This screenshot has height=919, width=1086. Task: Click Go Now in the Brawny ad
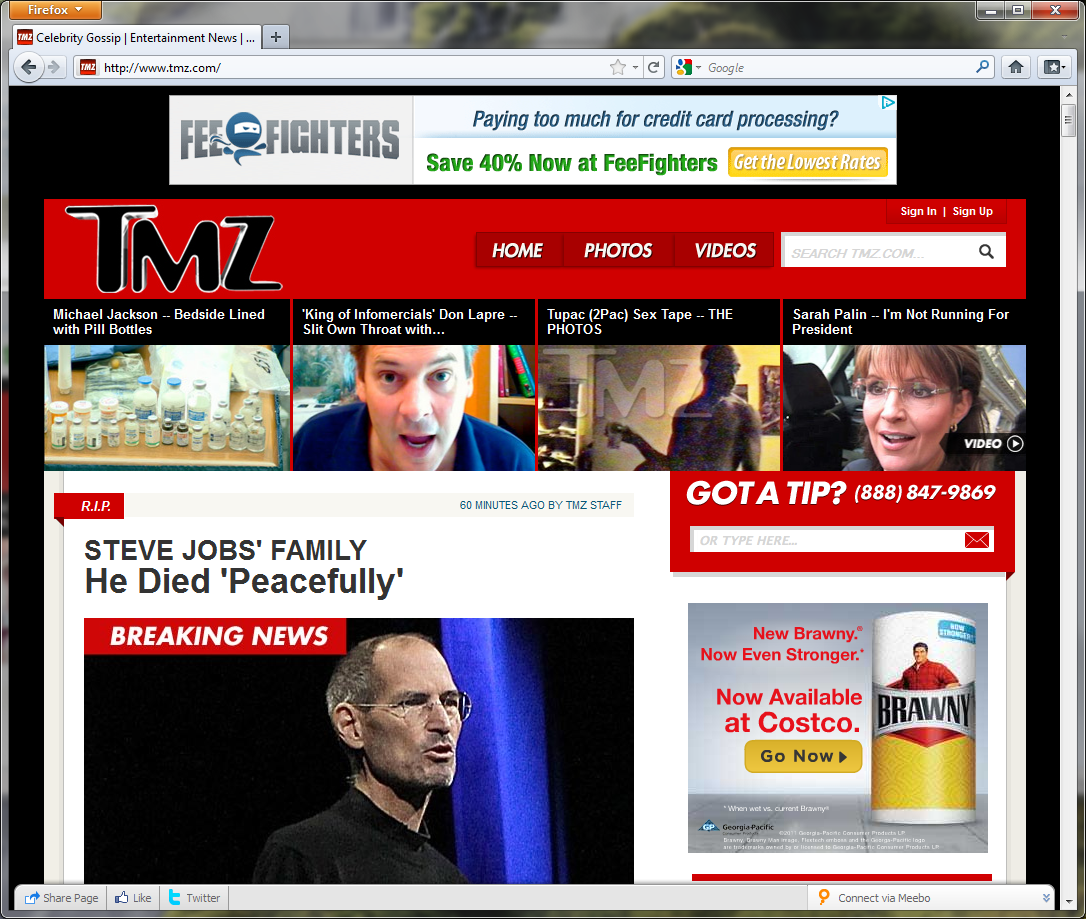803,757
